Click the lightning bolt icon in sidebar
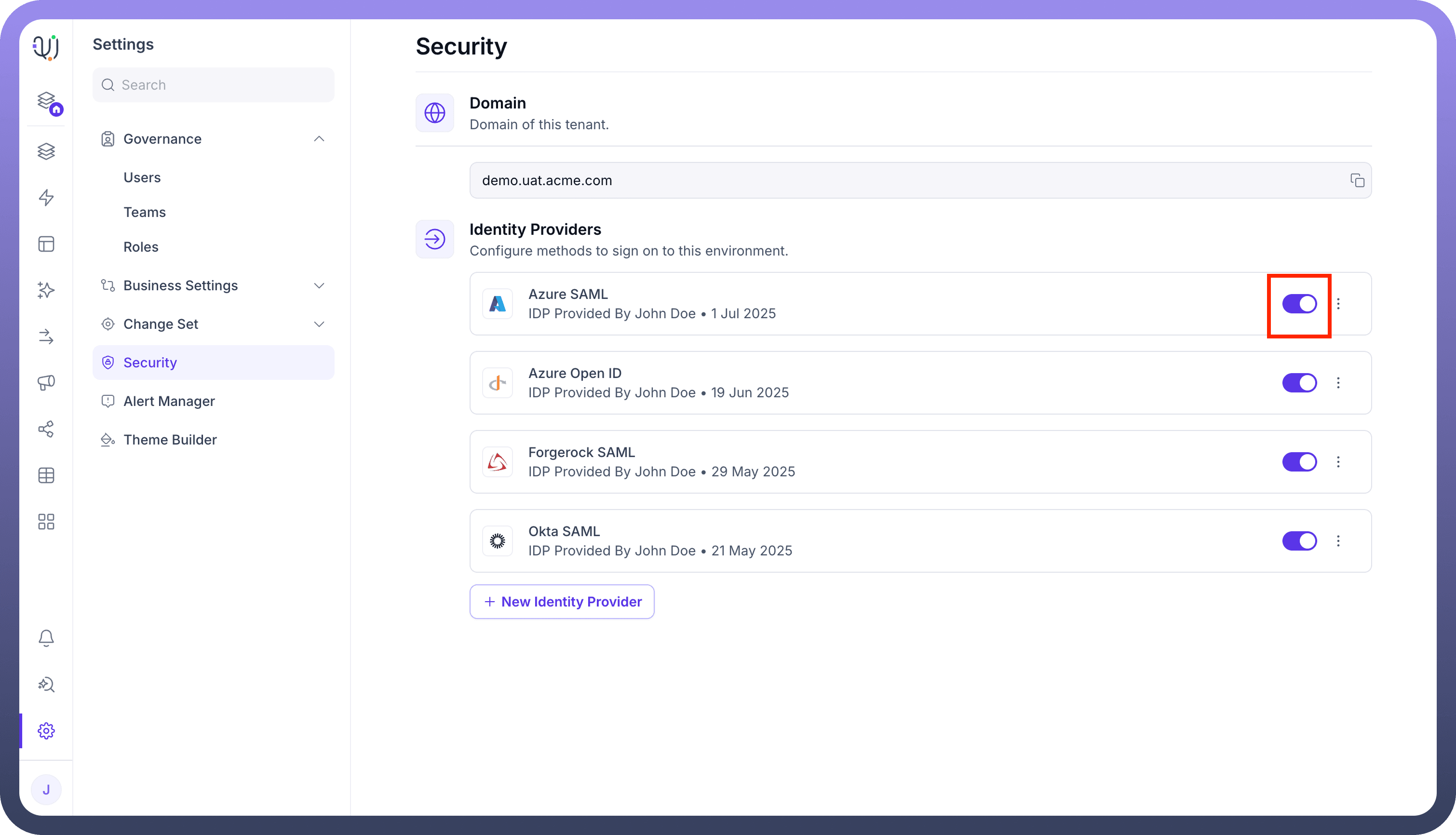 click(x=46, y=198)
